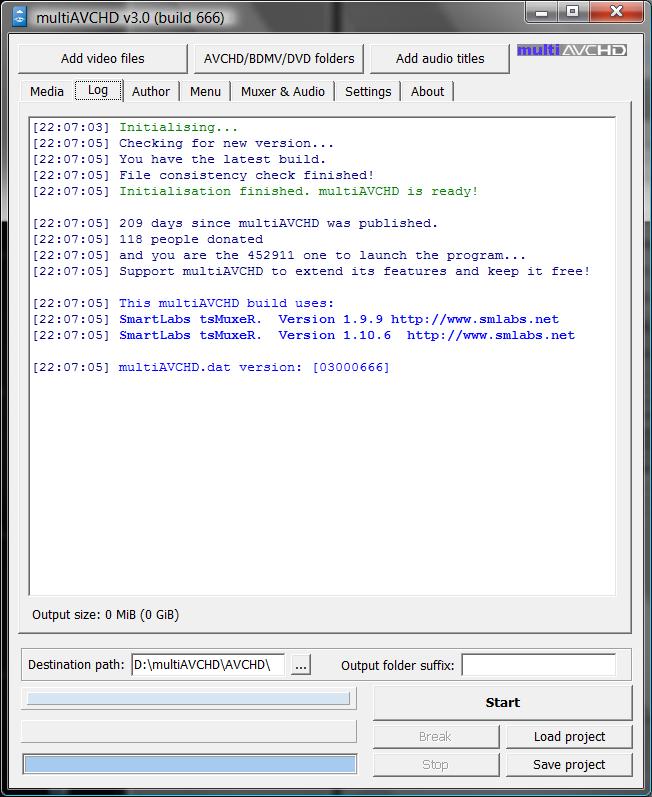Click the multiAVCHD app icon in title bar
The width and height of the screenshot is (652, 797).
19,16
